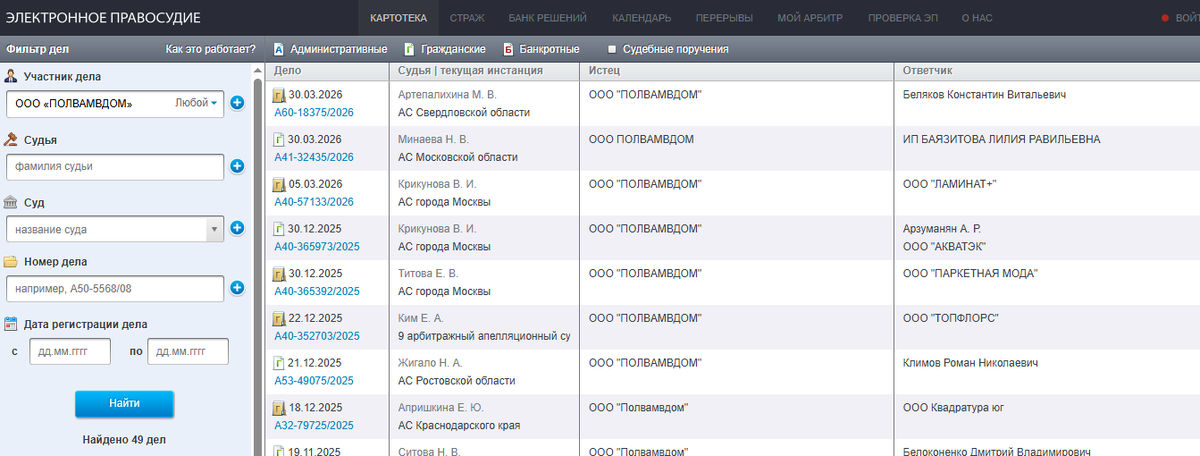Select defendant ИП БАЯЗИТОВА ЛИЛИЯ РАВИЛЬЕВНА
Screen dimensions: 1200x456
1001,139
